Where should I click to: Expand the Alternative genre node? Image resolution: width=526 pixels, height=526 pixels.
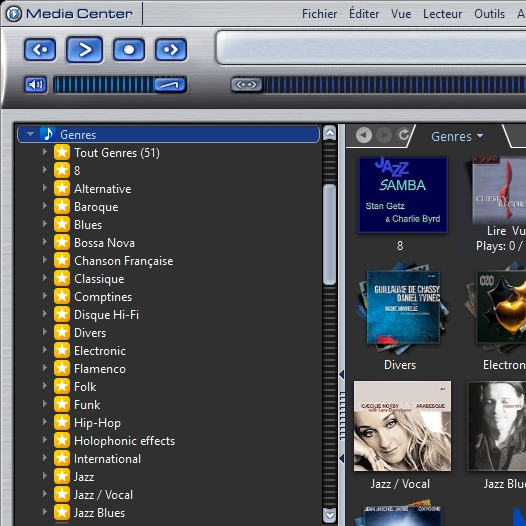click(45, 188)
